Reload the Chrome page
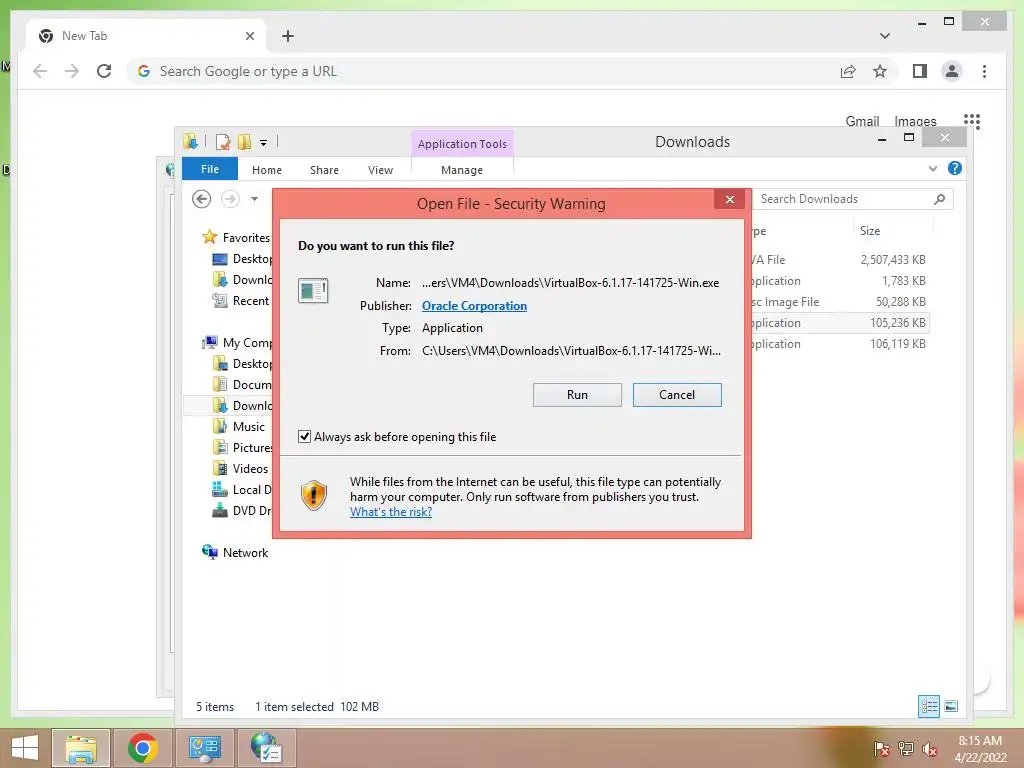Screen dimensions: 1024x768 pos(104,71)
